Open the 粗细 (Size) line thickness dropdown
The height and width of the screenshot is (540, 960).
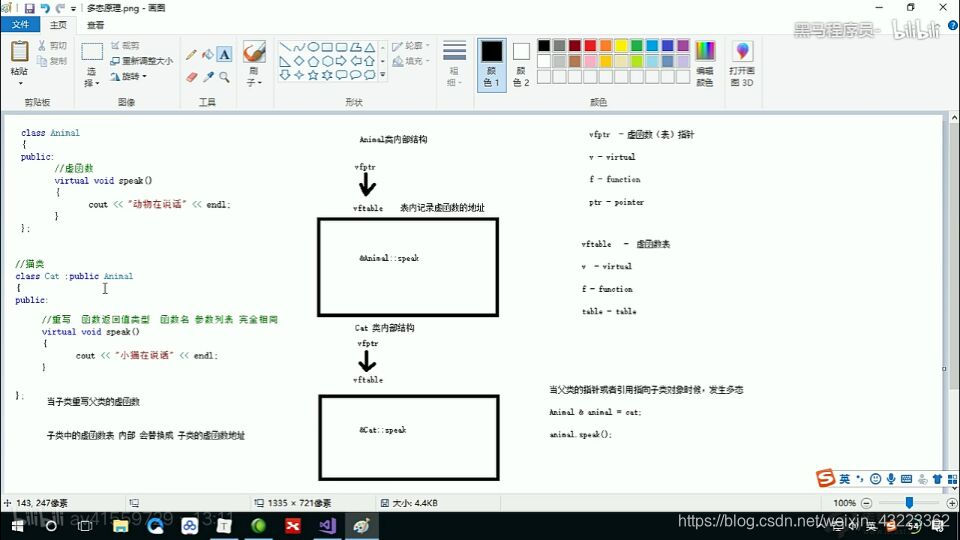pos(454,64)
